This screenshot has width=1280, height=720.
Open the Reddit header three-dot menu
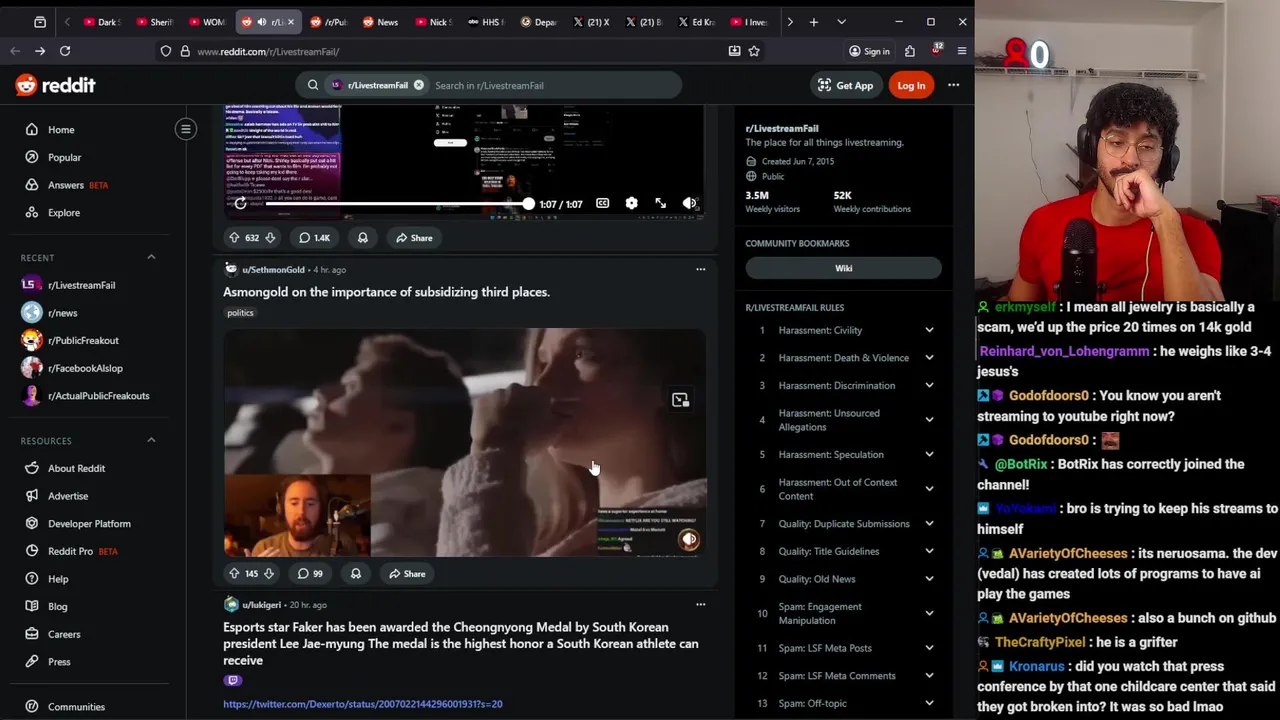953,85
